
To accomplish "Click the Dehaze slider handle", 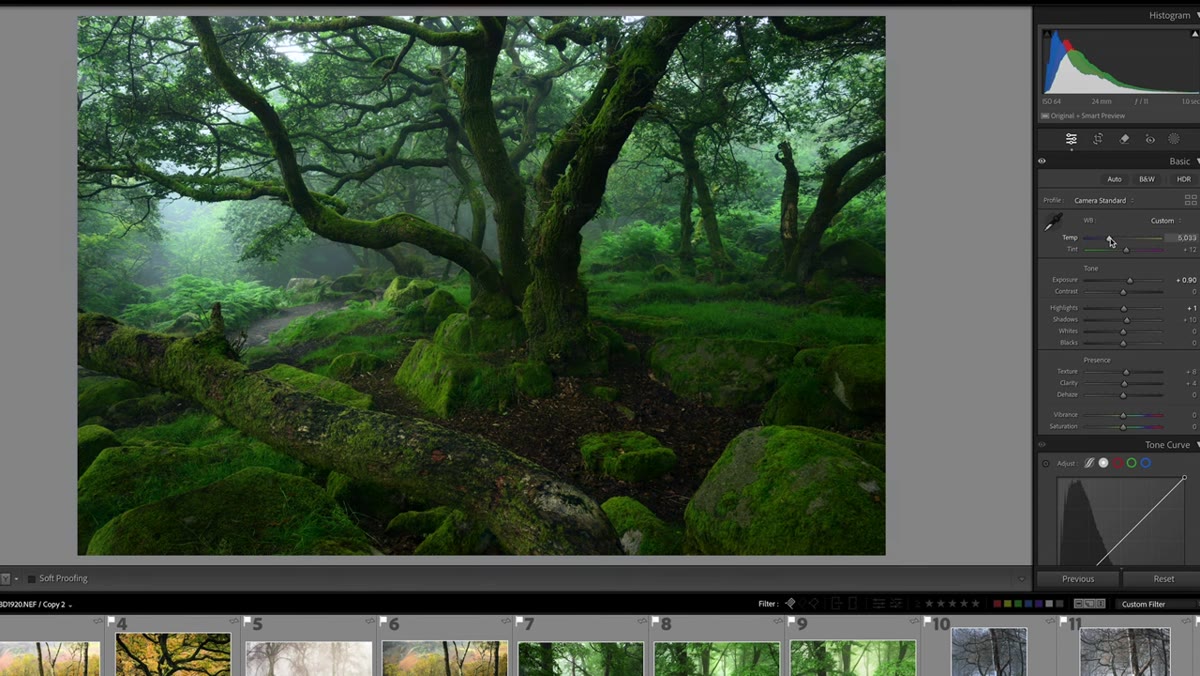I will 1123,395.
